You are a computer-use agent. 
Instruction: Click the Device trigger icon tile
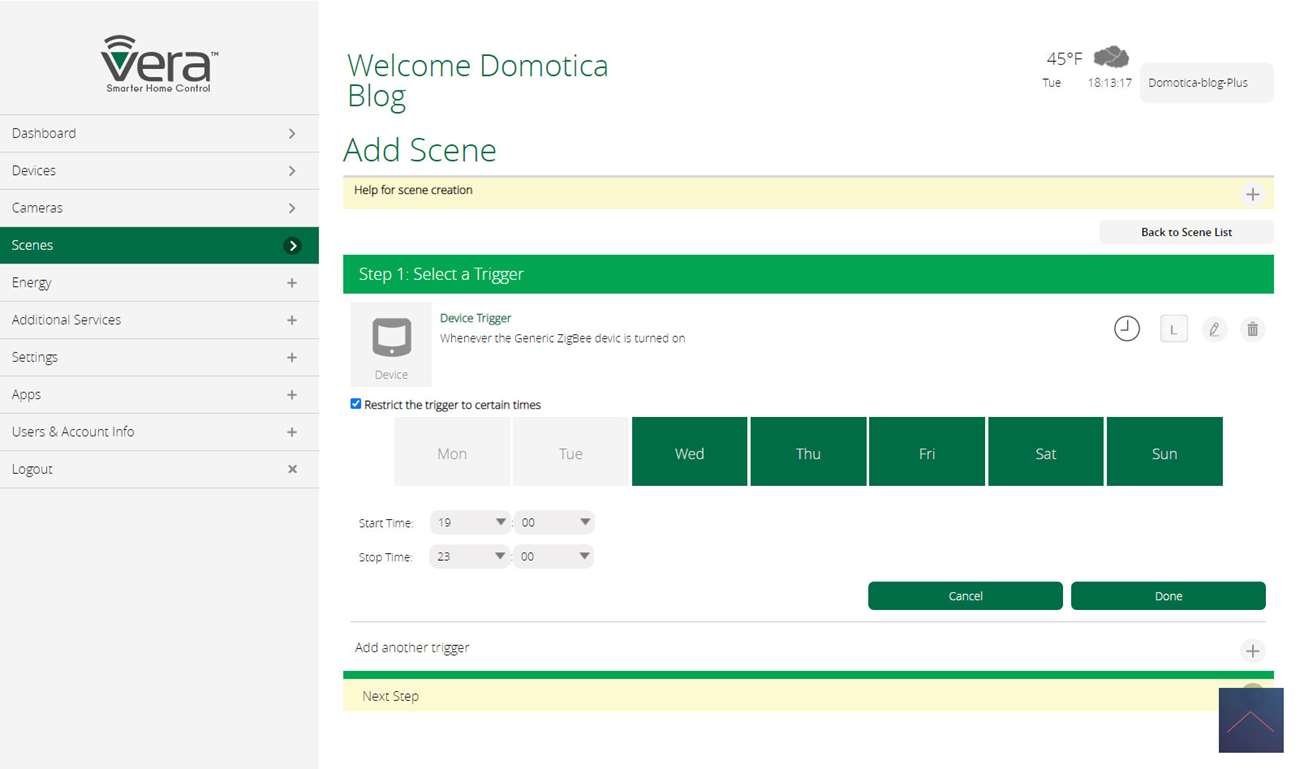click(x=391, y=344)
